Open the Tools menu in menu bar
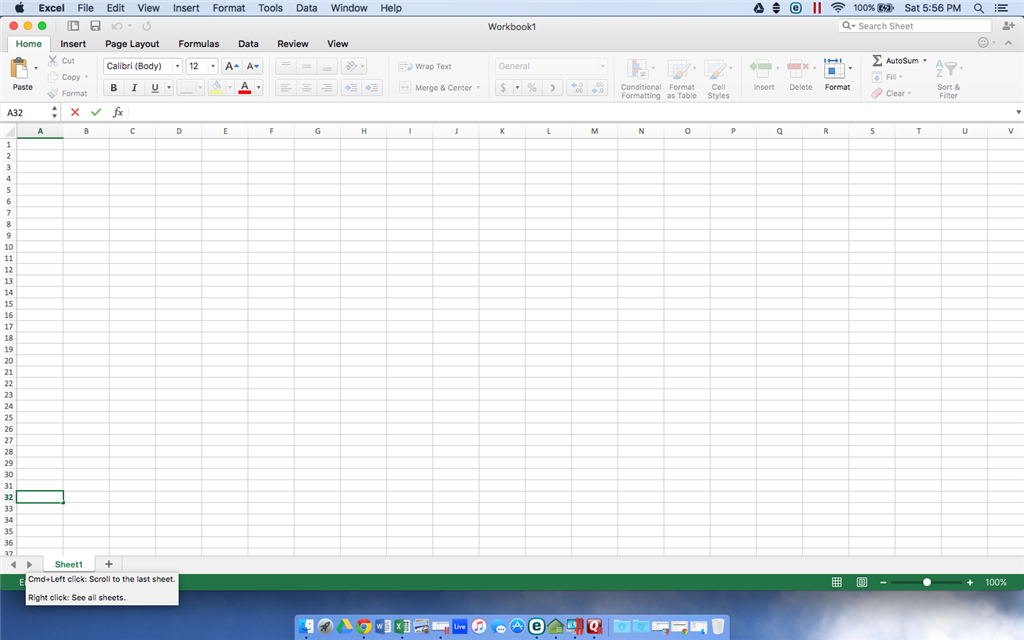Screen dimensions: 1024x640 click(270, 8)
